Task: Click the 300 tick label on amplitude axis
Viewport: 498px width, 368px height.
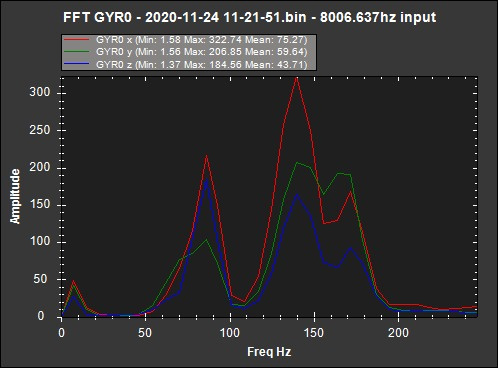Action: (40, 92)
